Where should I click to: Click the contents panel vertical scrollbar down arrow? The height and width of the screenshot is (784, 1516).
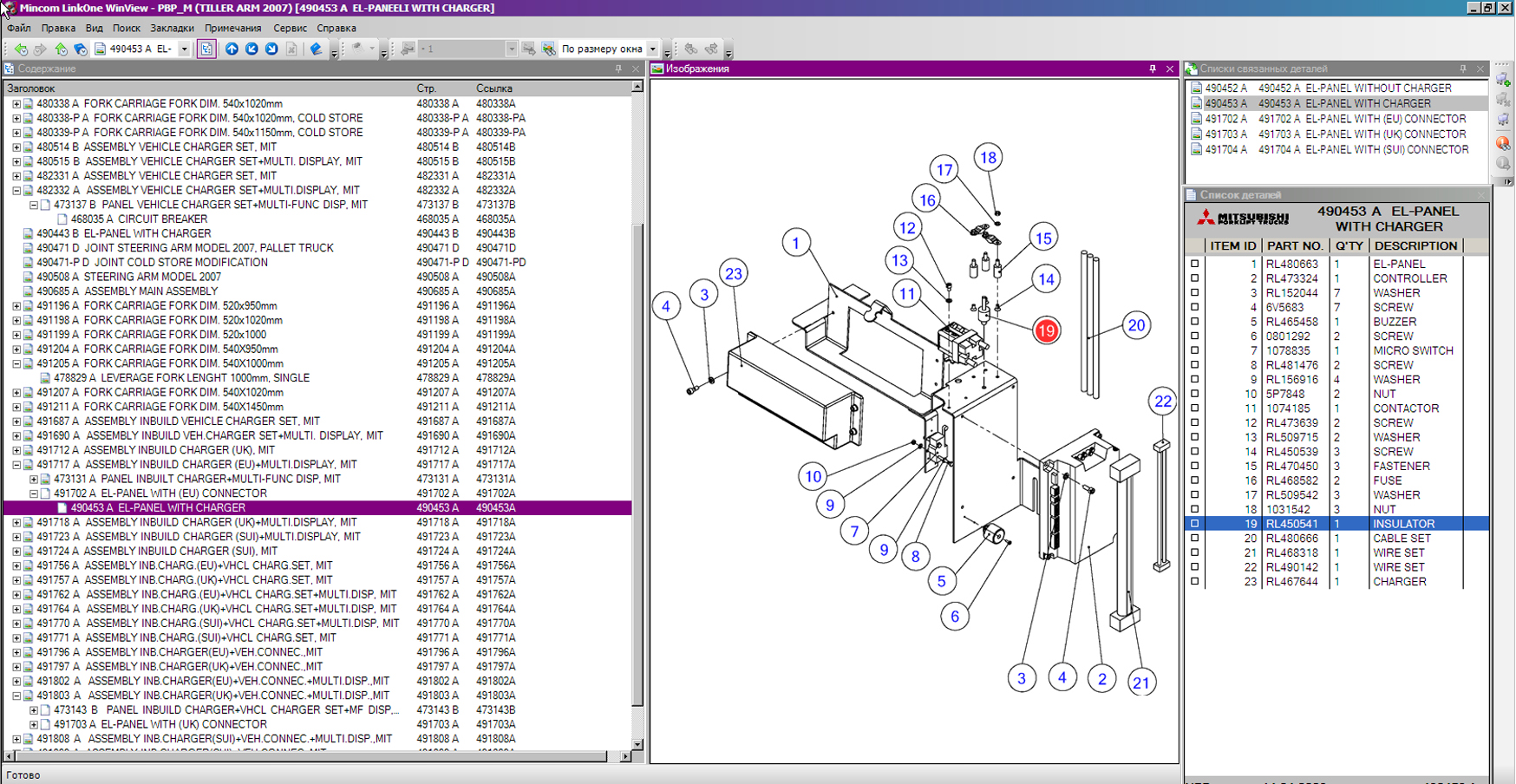[x=637, y=744]
